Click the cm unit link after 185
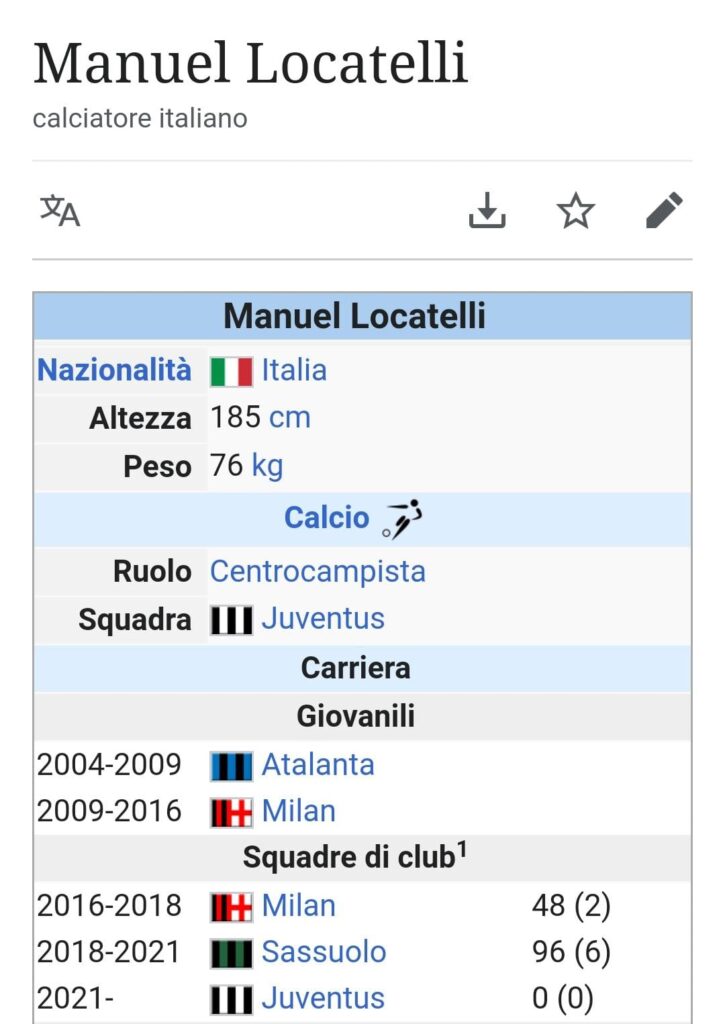Image resolution: width=725 pixels, height=1024 pixels. pyautogui.click(x=289, y=417)
